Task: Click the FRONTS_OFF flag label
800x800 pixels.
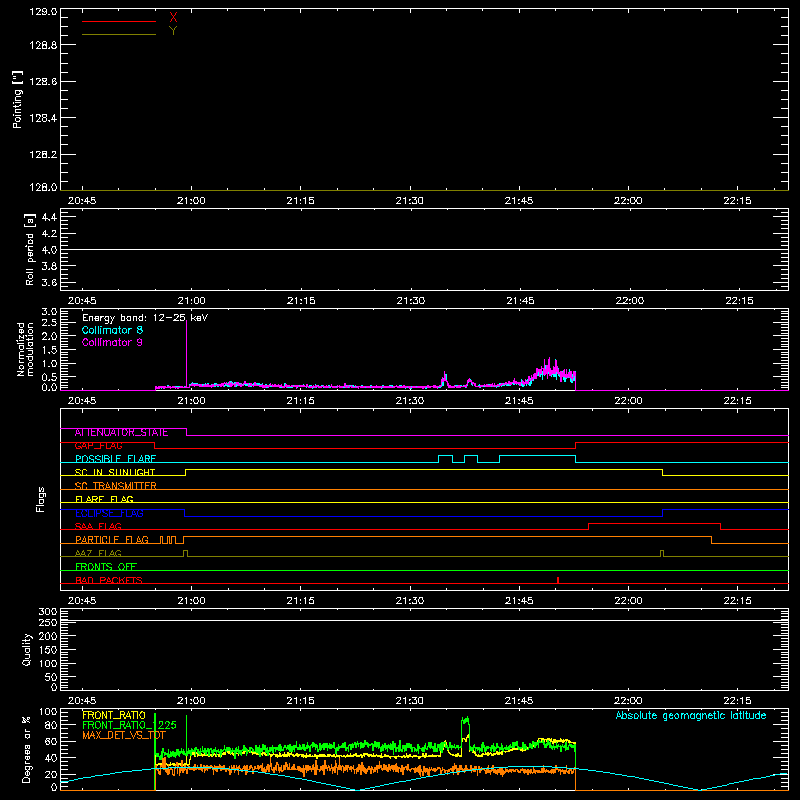Action: pos(106,567)
